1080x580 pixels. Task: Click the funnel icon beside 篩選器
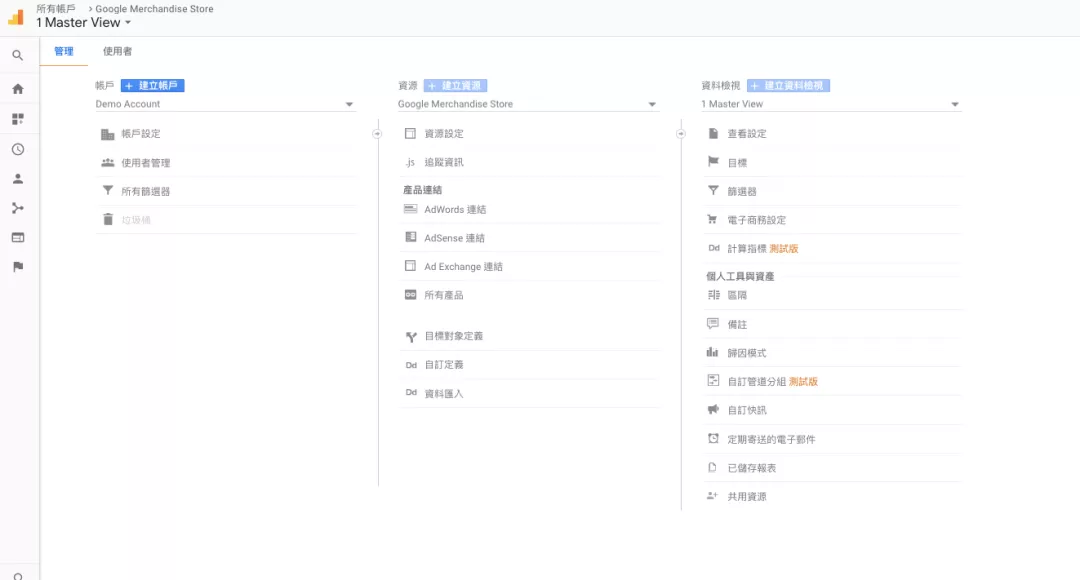coord(714,191)
